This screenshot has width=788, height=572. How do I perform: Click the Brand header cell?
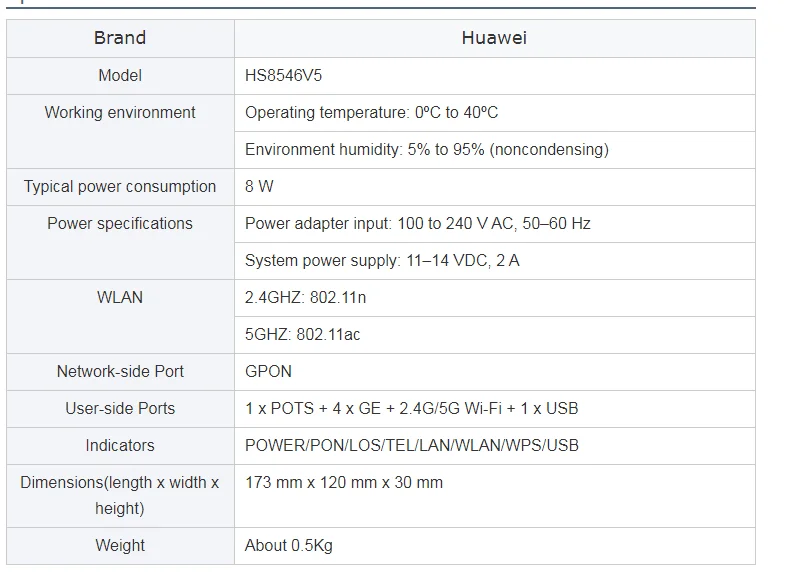[120, 38]
